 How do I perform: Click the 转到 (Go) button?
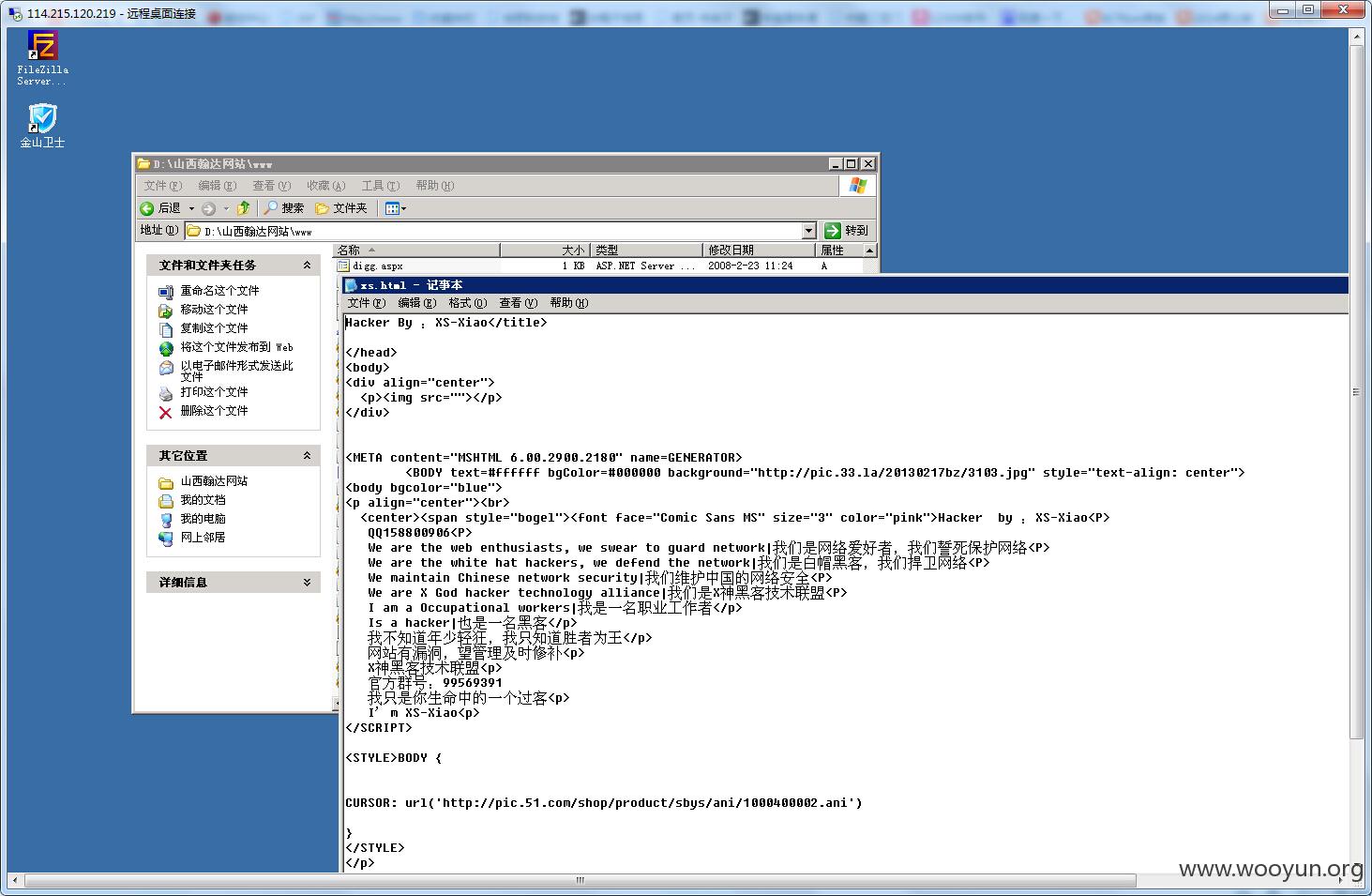(846, 231)
